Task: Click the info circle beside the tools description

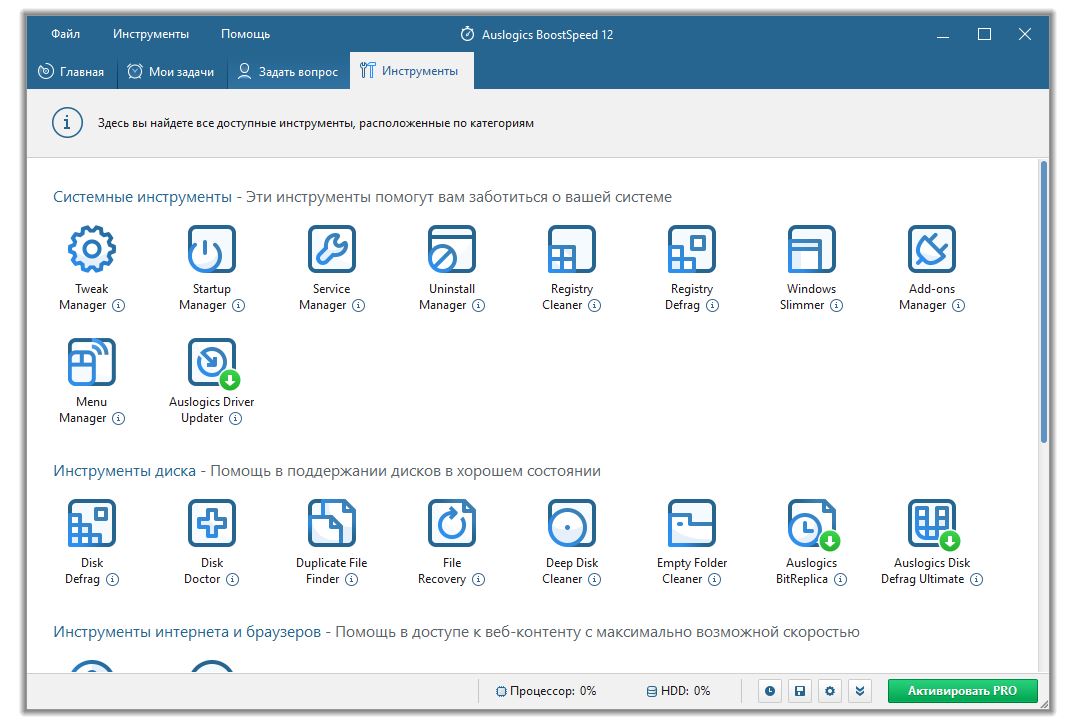Action: (x=67, y=123)
